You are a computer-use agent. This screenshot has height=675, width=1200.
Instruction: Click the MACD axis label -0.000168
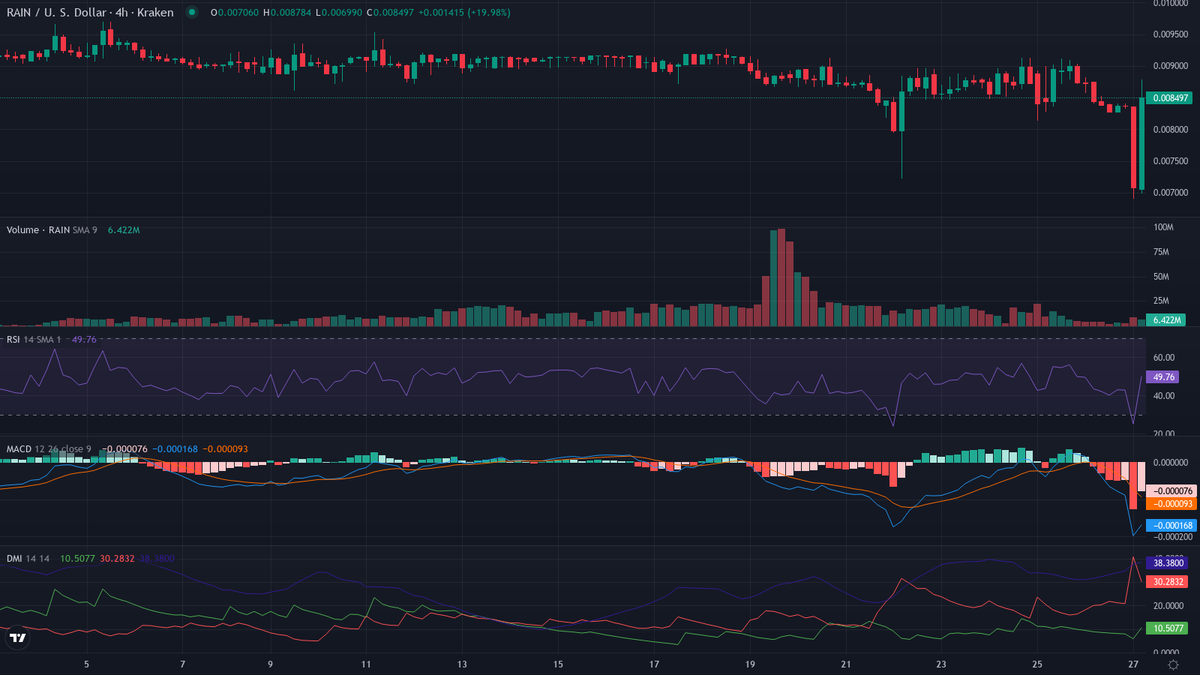tap(1170, 525)
